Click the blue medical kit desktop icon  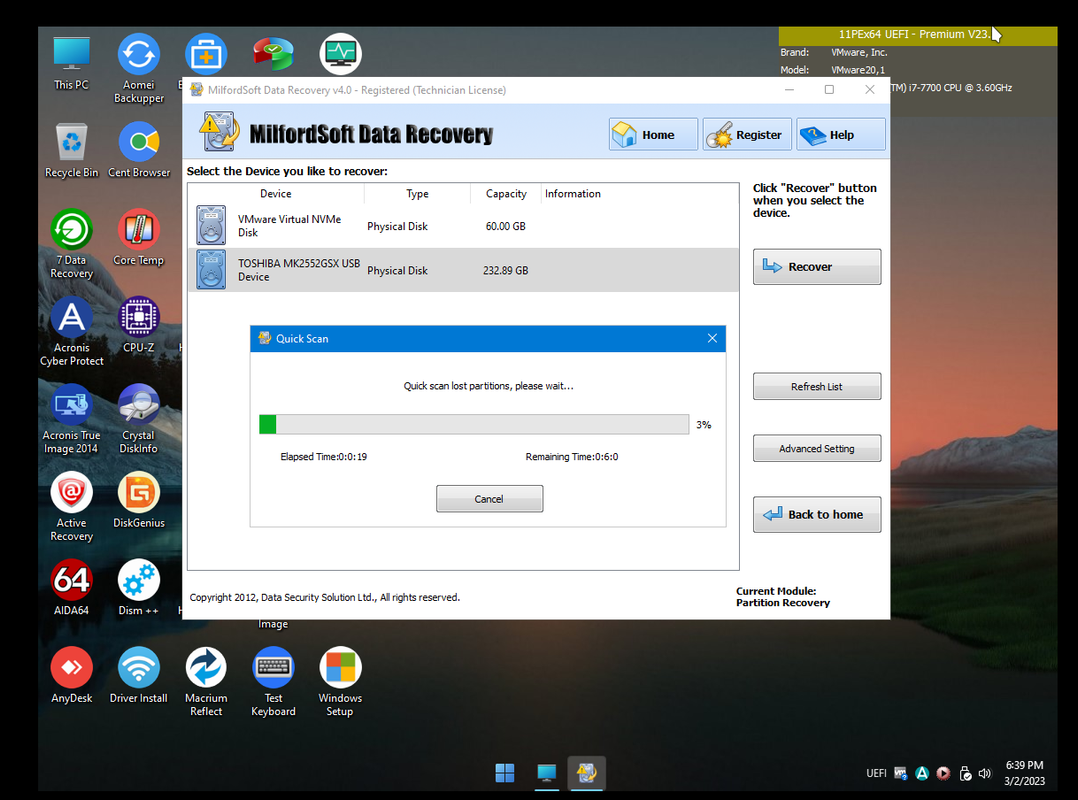click(x=206, y=54)
